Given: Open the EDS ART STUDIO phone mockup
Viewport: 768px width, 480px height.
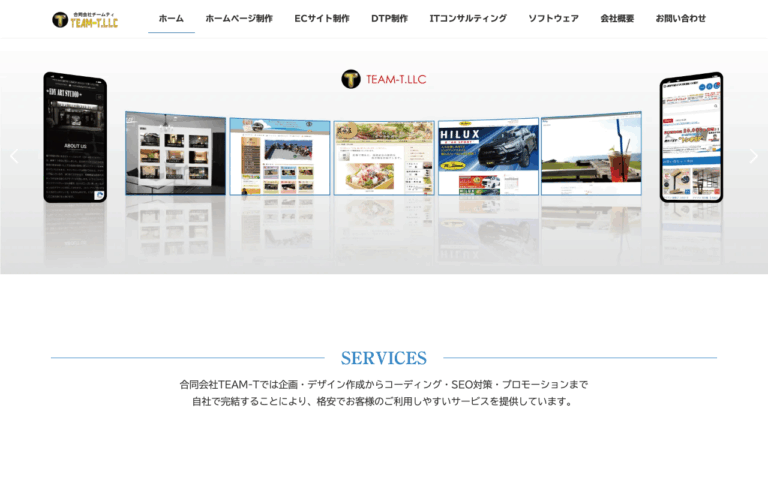Looking at the screenshot, I should (x=75, y=137).
